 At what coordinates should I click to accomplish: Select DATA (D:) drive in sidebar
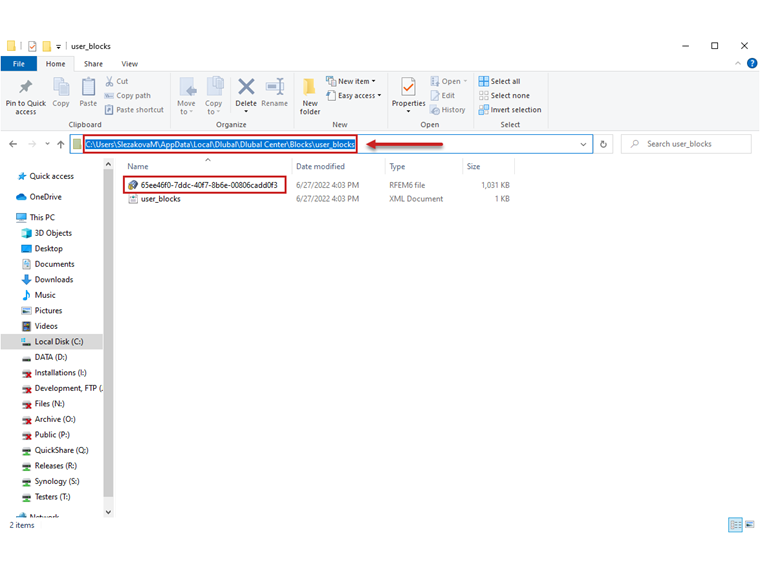point(45,357)
